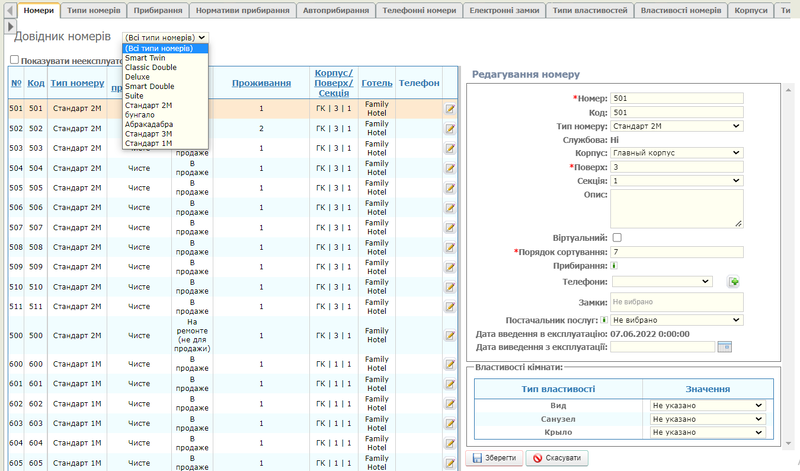
Task: Select Smart Twin option in dropdown
Action: point(146,57)
